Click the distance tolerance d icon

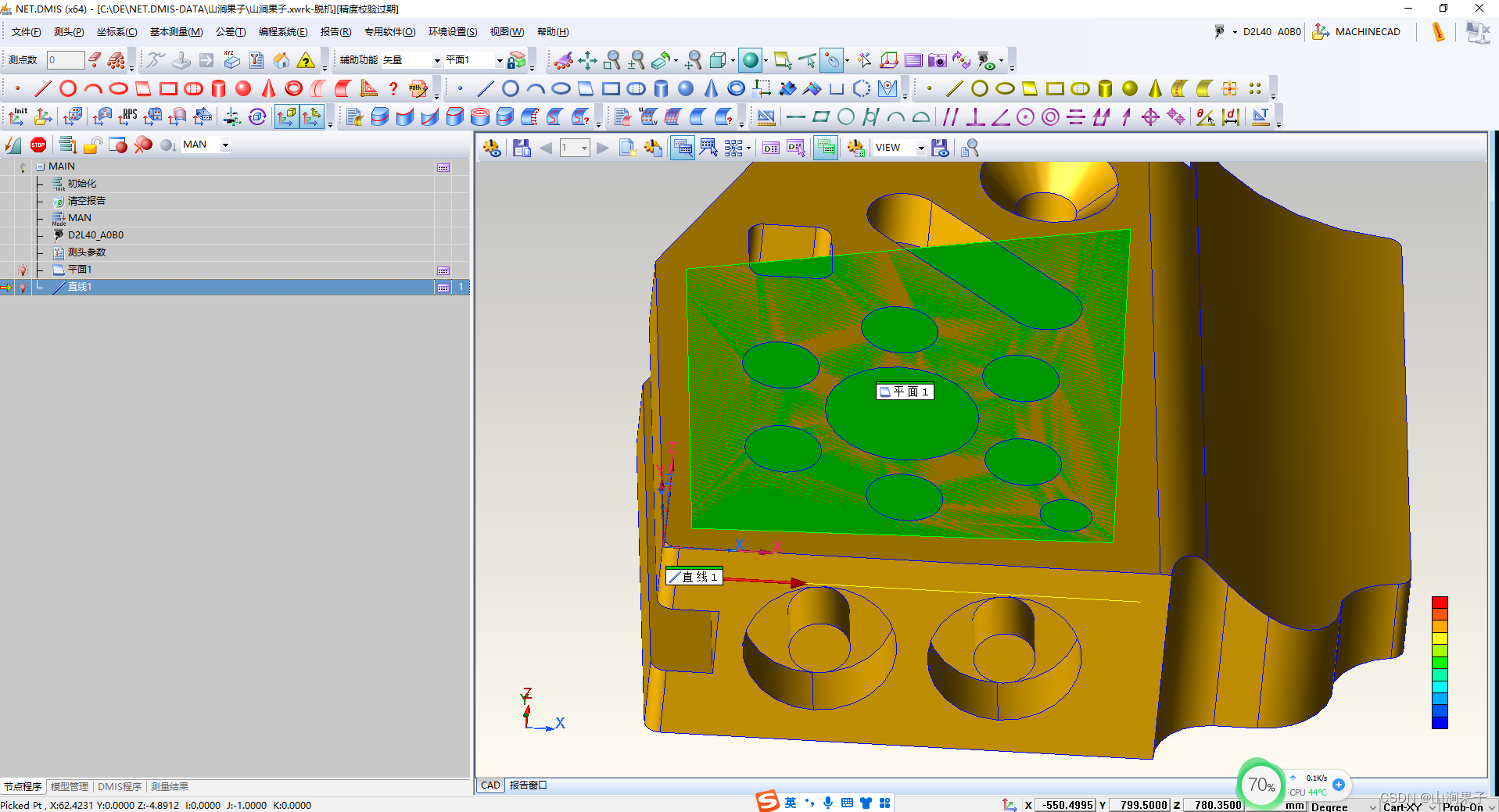[1231, 116]
